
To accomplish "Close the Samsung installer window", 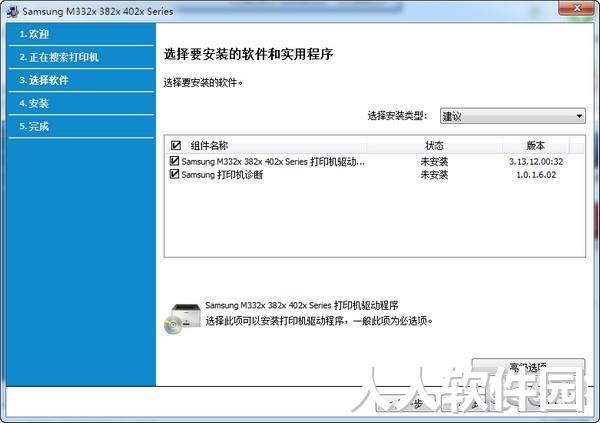I will pos(577,8).
